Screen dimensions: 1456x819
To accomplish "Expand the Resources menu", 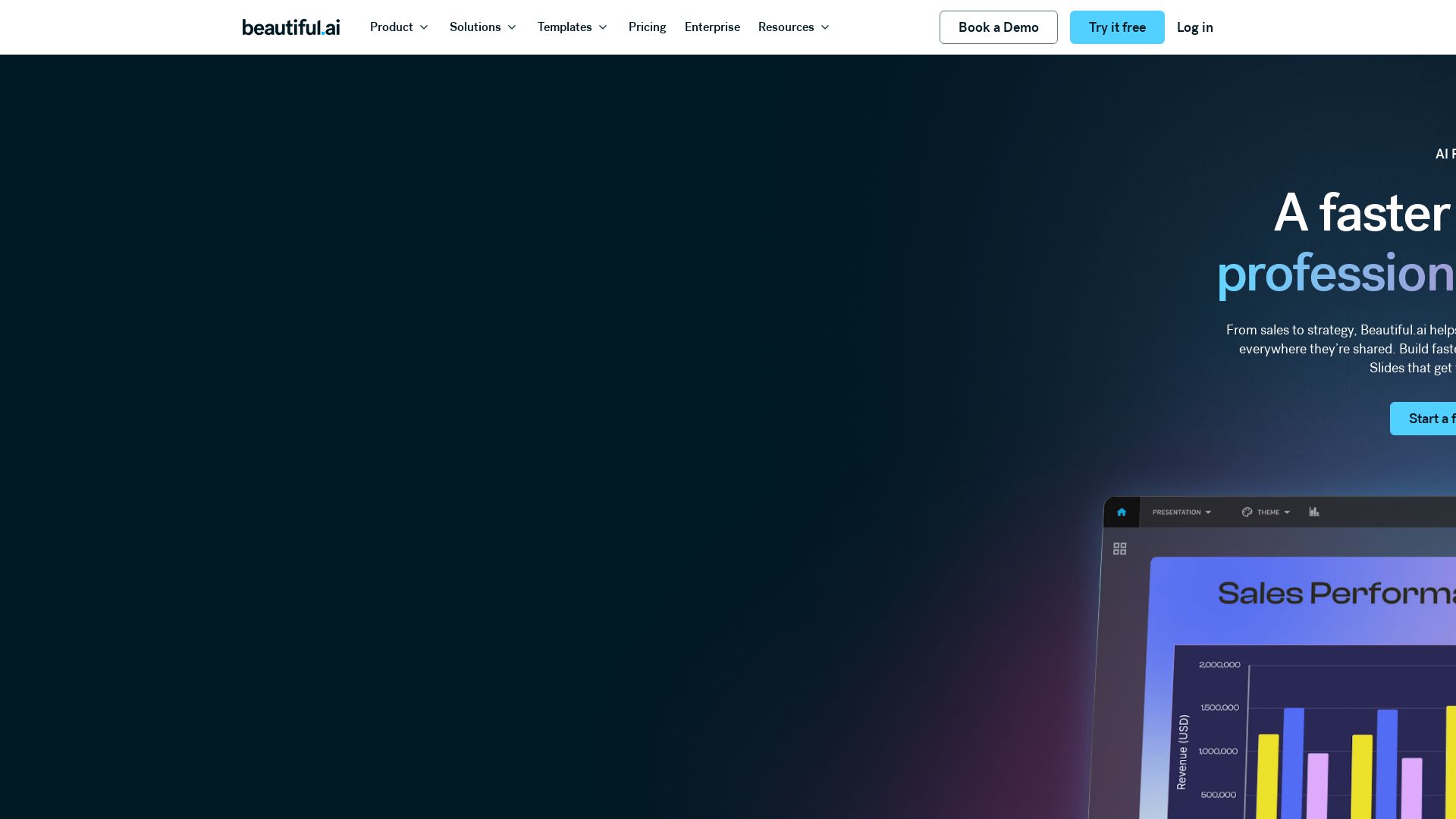I will point(794,27).
